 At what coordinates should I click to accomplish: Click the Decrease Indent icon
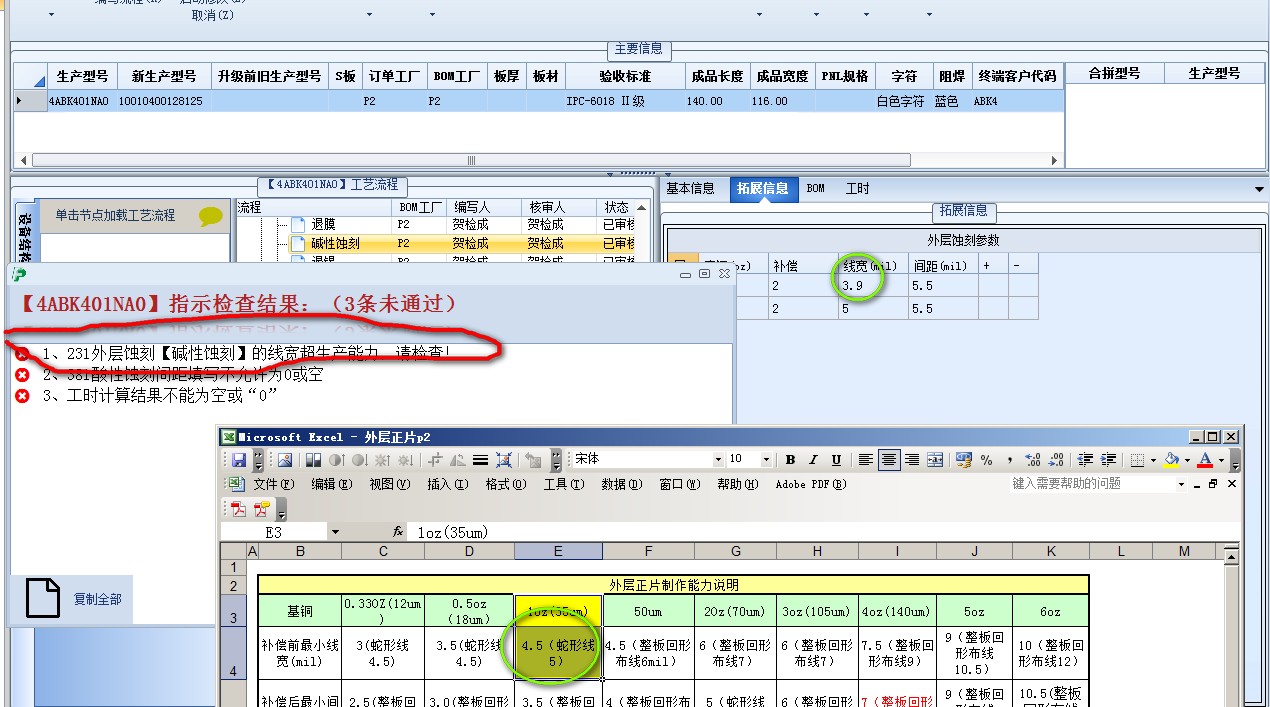(1085, 460)
